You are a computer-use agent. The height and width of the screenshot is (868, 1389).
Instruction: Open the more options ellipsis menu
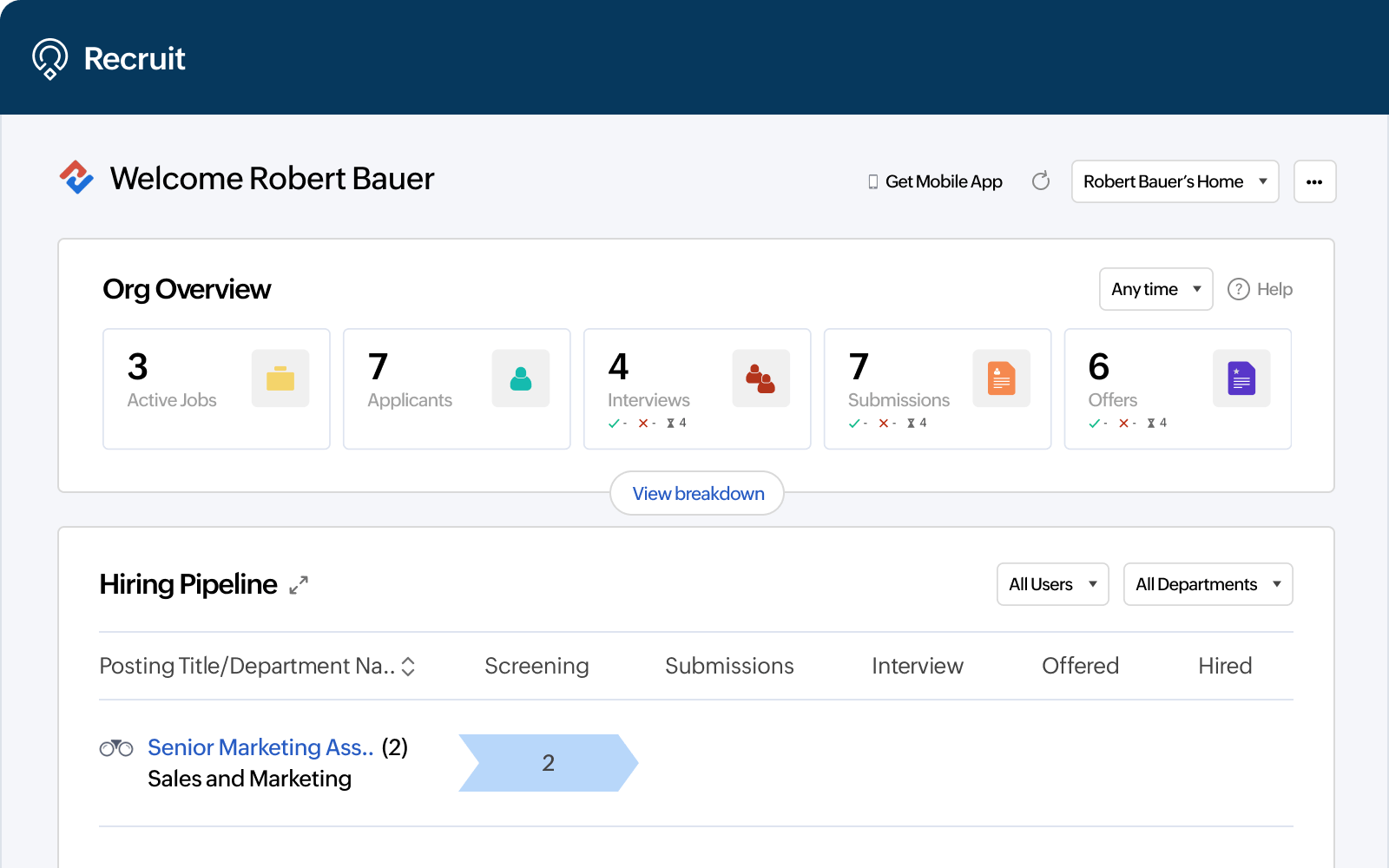pos(1315,181)
